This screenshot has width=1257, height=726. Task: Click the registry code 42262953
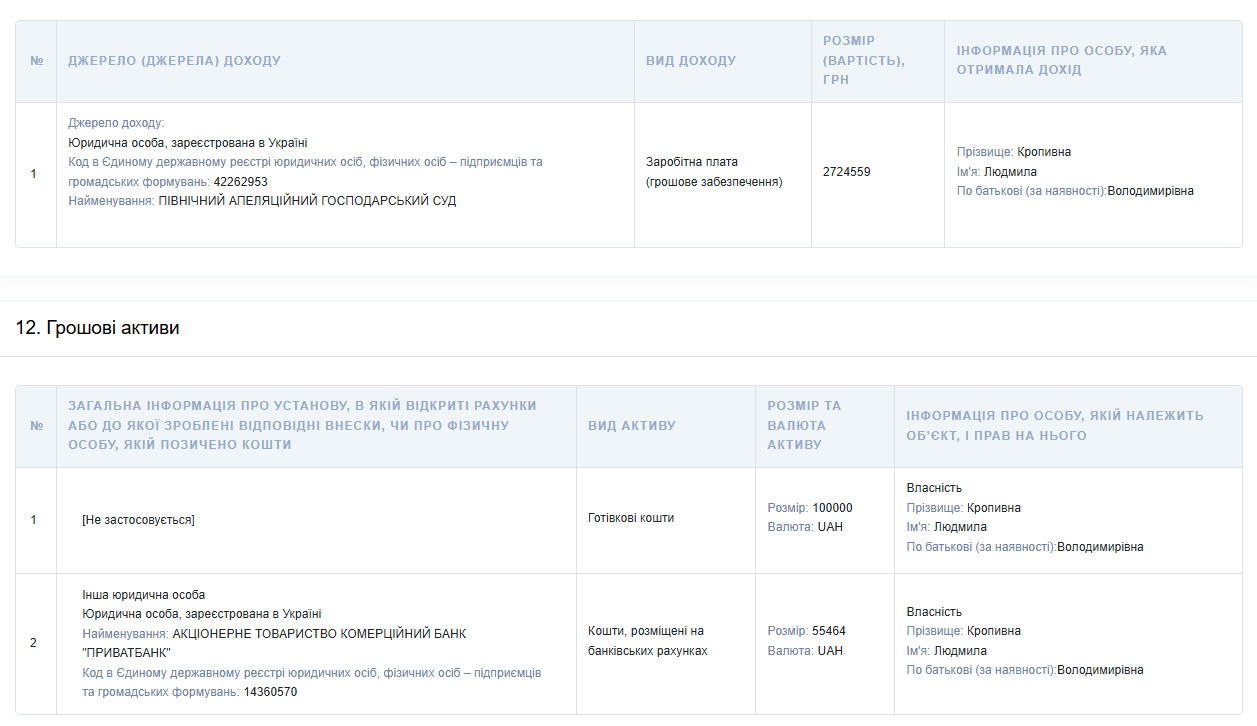coord(240,182)
